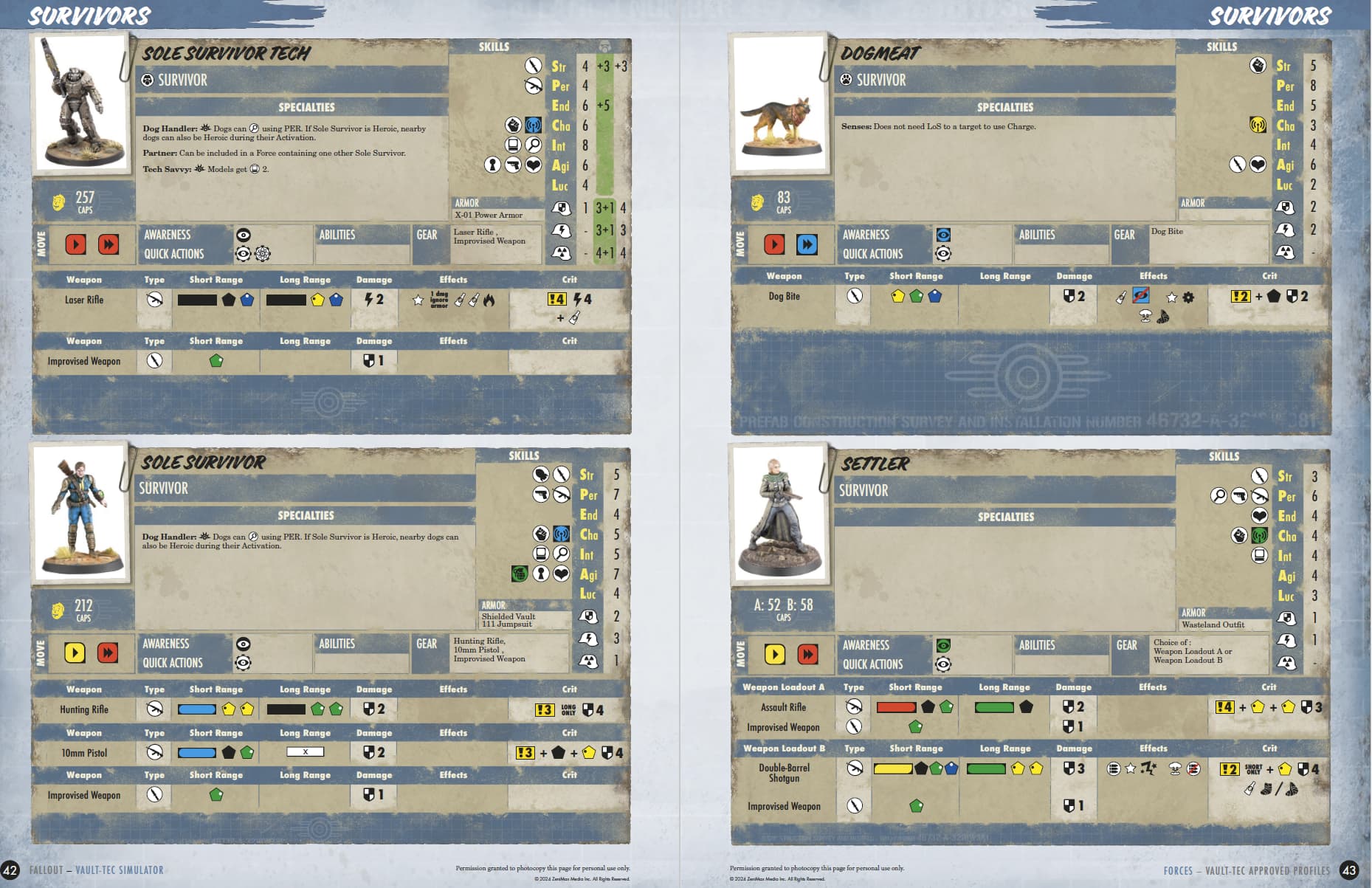1372x888 pixels.
Task: Click the 'Tech Savvy:' specialty label
Action: click(x=167, y=169)
